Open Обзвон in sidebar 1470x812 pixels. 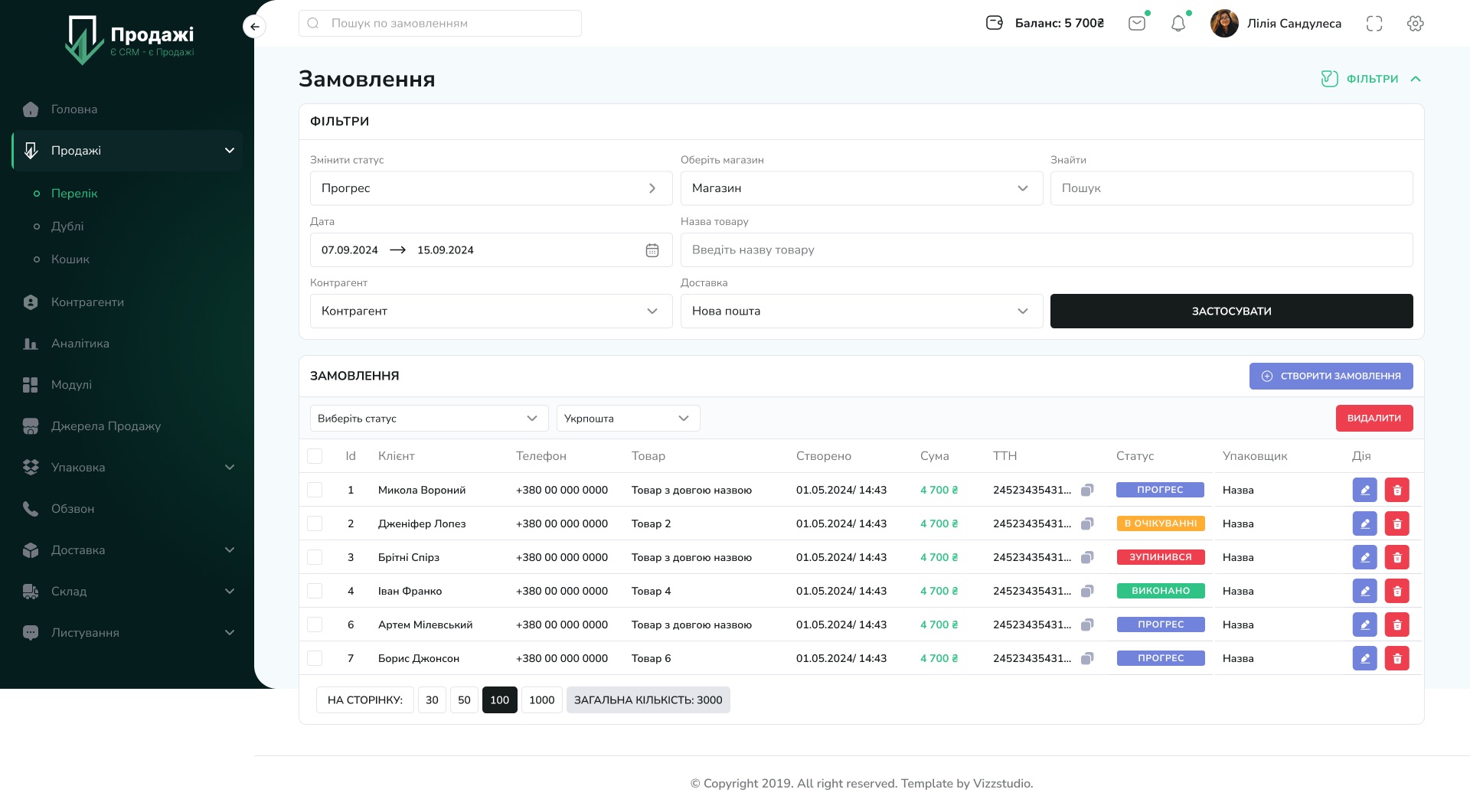click(x=73, y=509)
